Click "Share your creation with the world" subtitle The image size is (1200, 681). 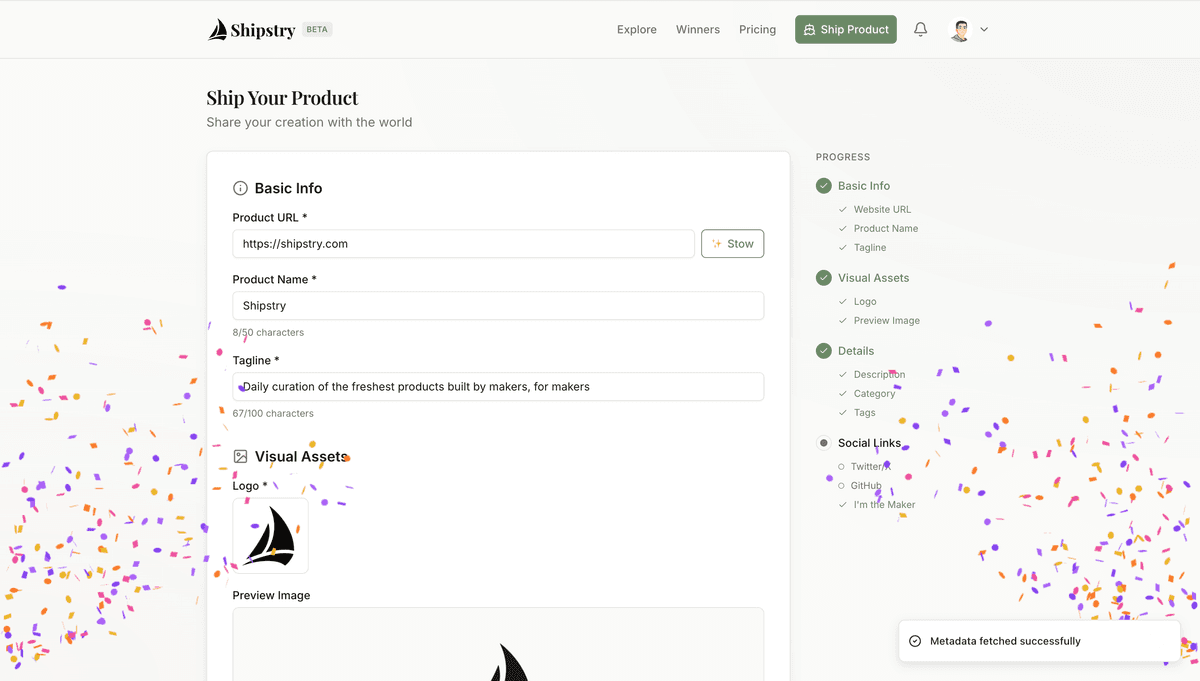pyautogui.click(x=309, y=122)
